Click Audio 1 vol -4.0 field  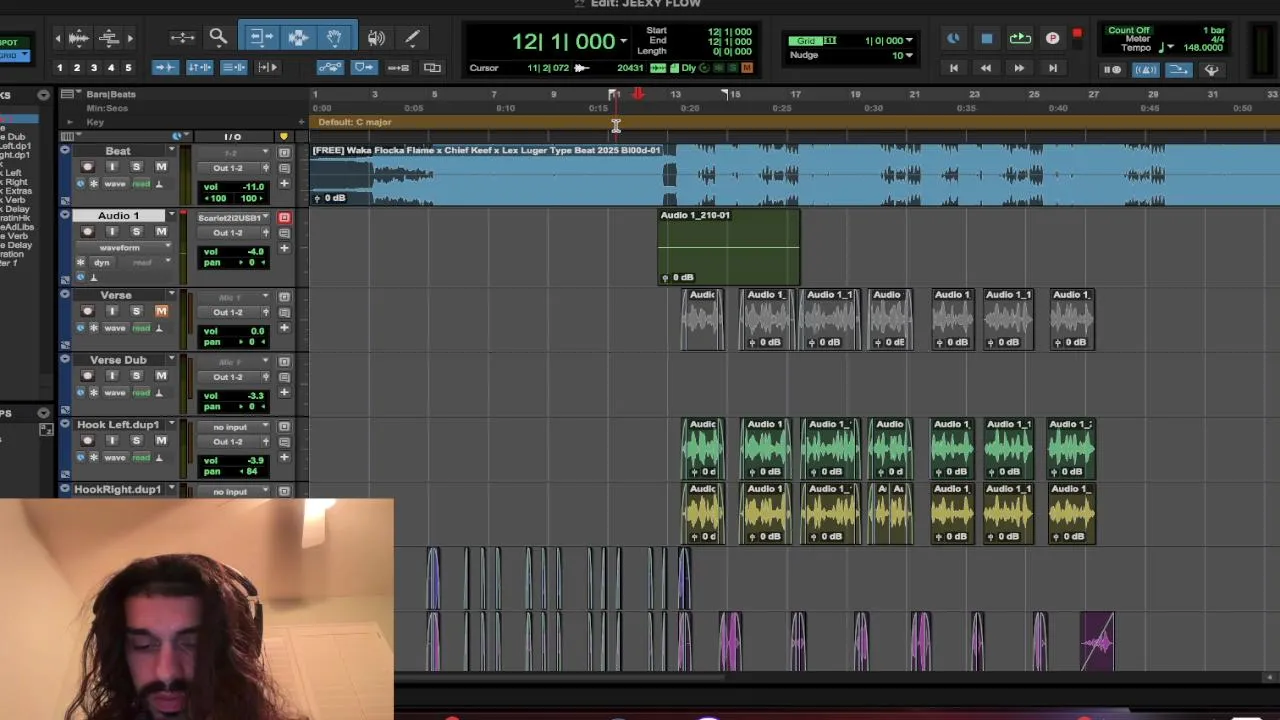pyautogui.click(x=235, y=252)
